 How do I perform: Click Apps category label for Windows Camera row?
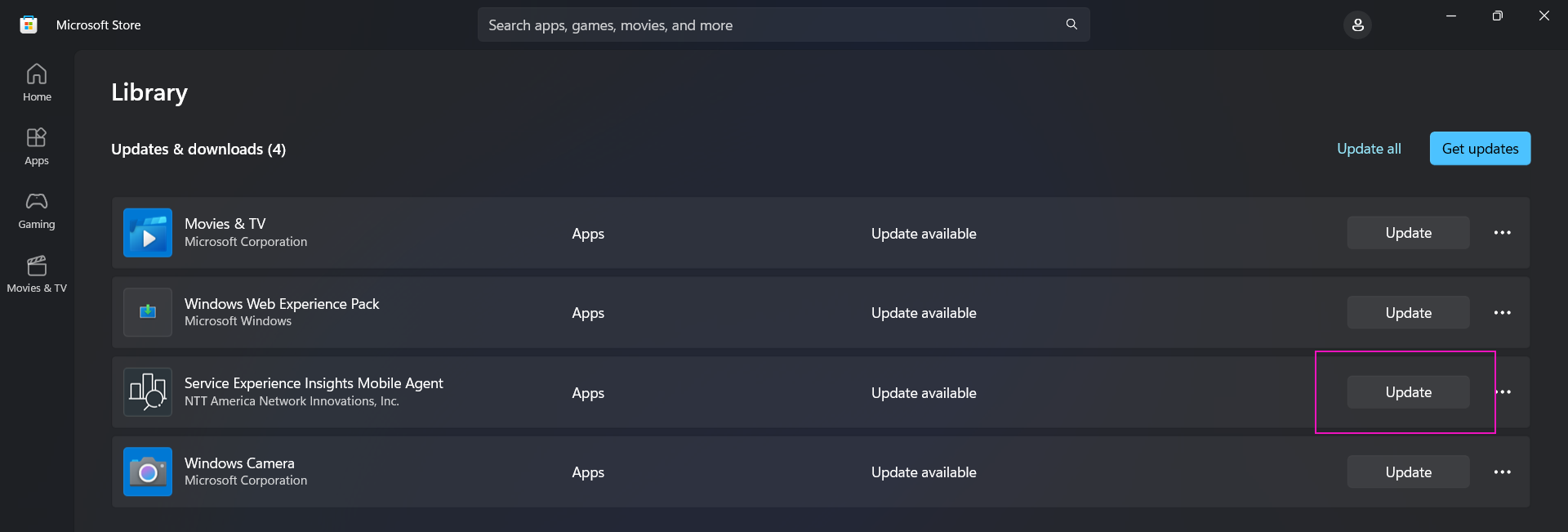[588, 472]
